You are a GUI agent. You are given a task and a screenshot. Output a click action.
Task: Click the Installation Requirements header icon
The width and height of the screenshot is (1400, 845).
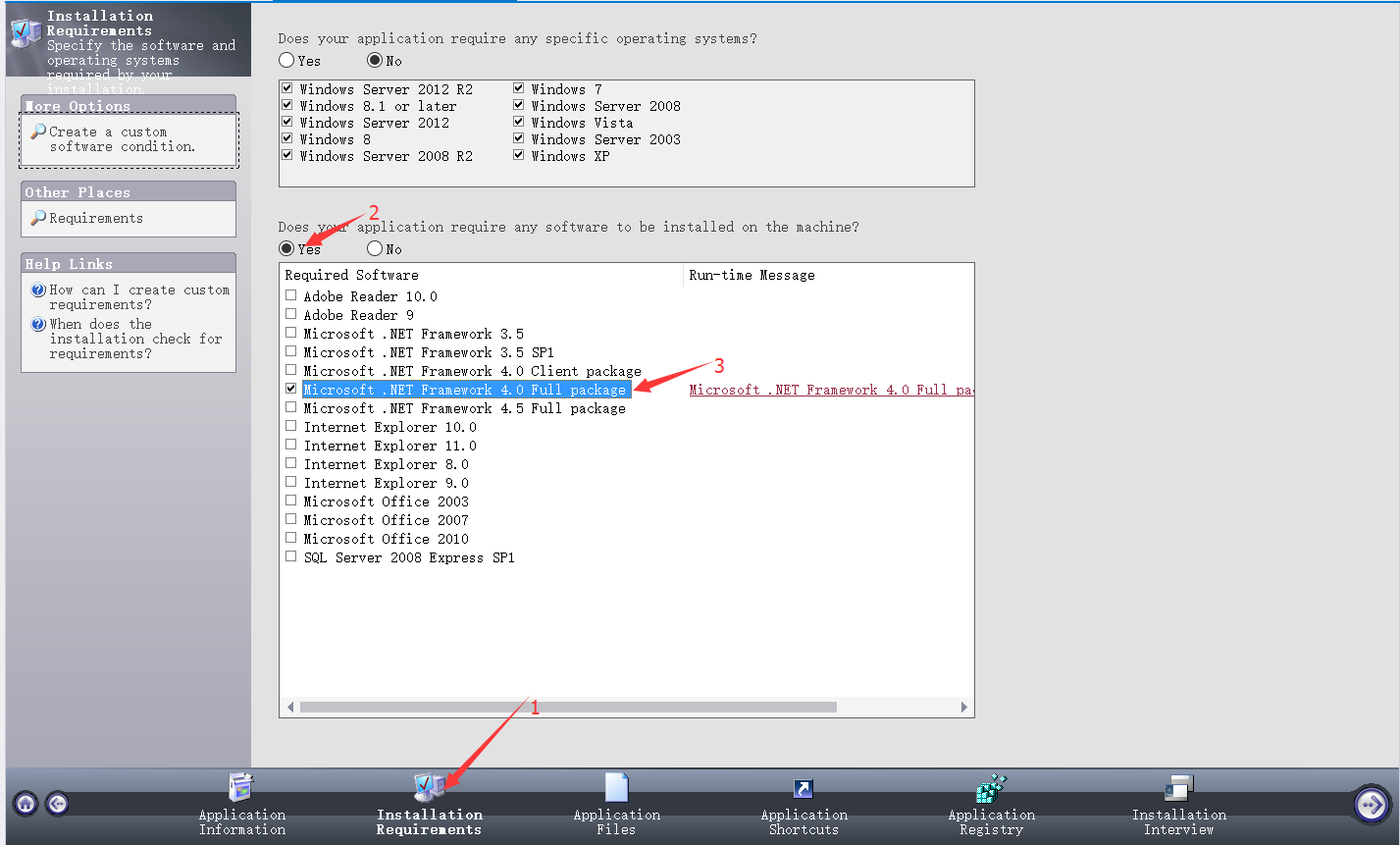point(25,32)
